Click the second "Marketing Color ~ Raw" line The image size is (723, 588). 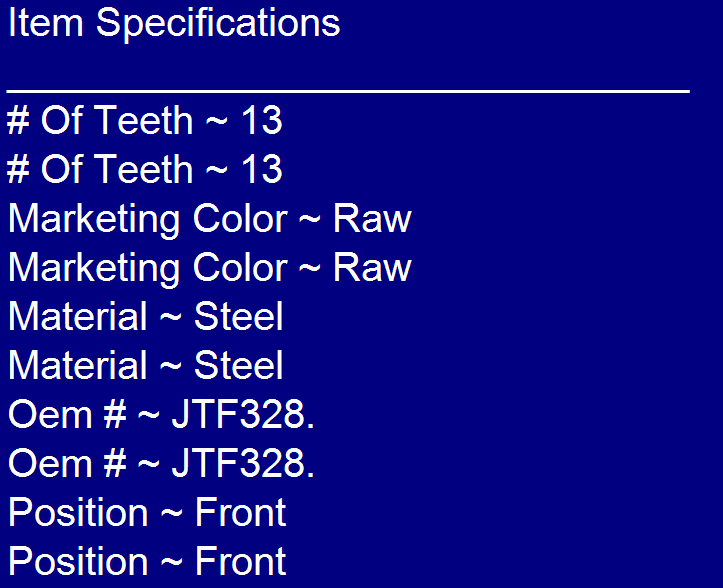click(x=209, y=268)
